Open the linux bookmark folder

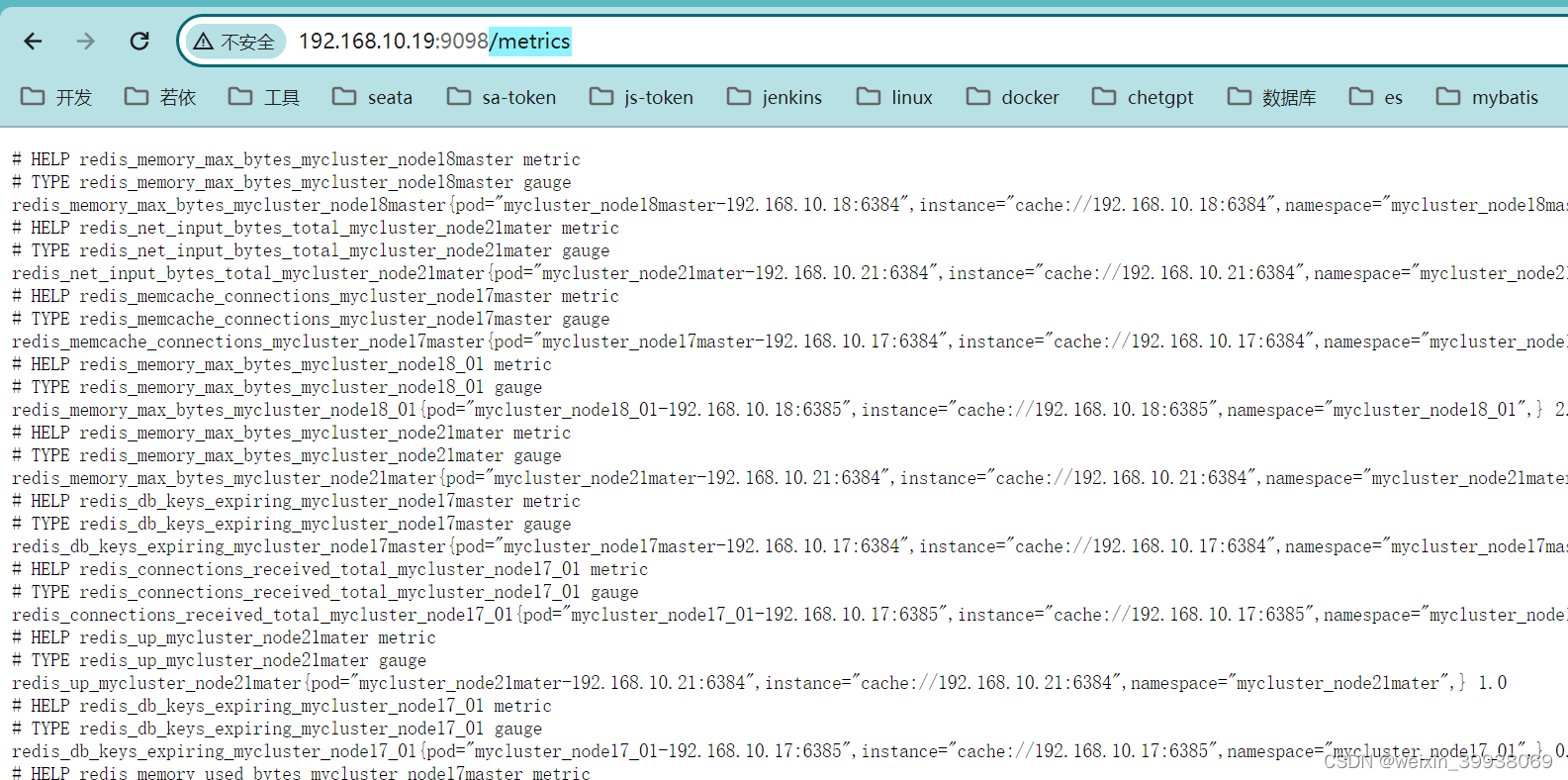[894, 97]
